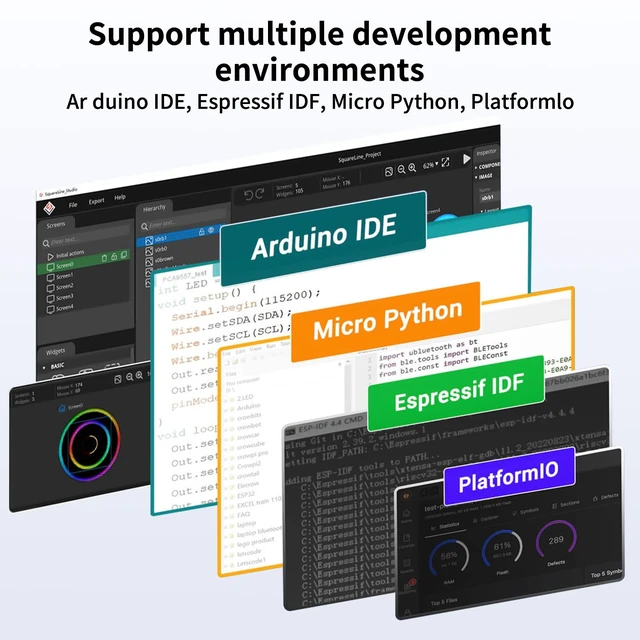Open the File menu in SquareLine Studio

(x=73, y=204)
